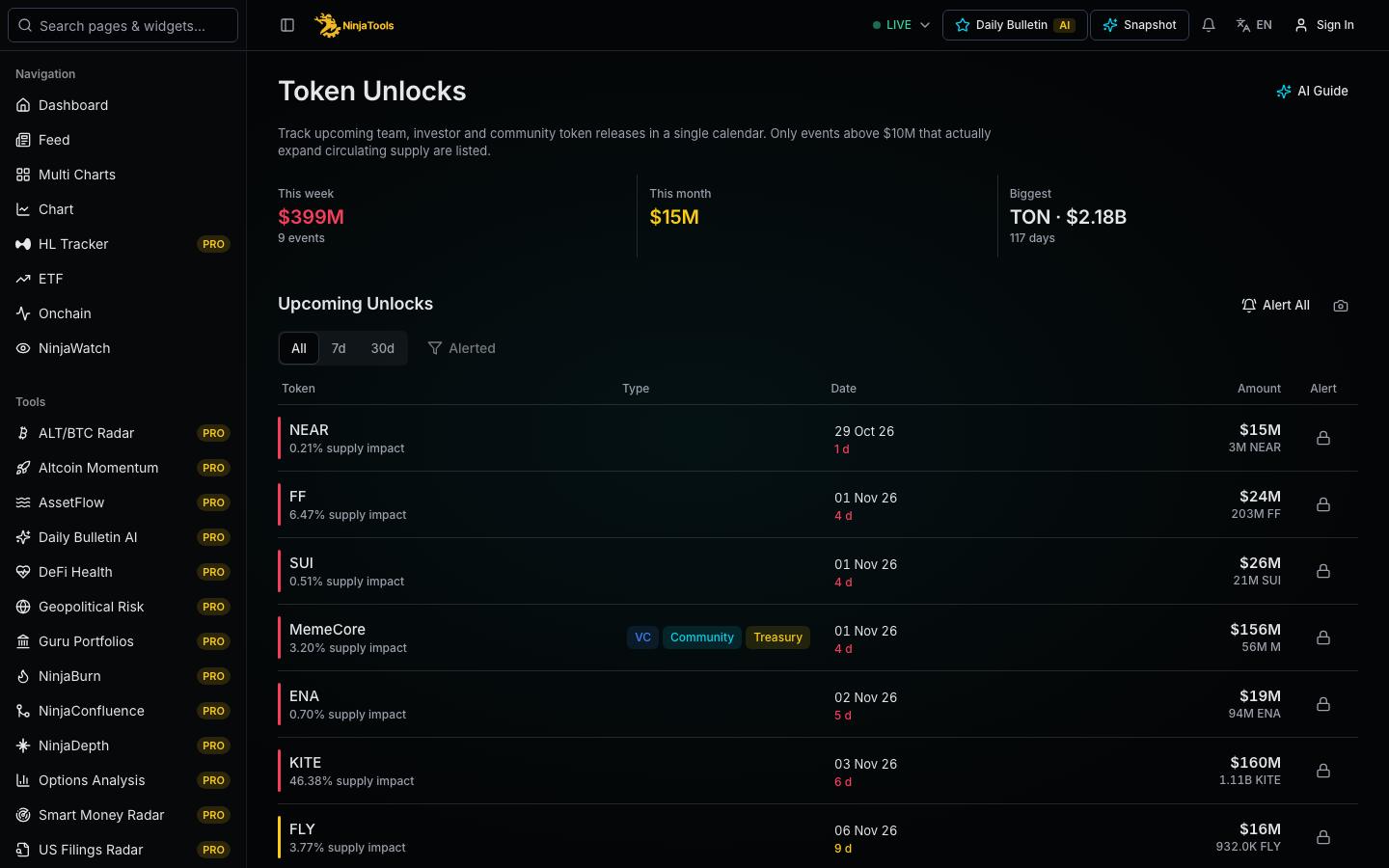1389x868 pixels.
Task: Click the lock alert icon for SUI
Action: (1323, 571)
